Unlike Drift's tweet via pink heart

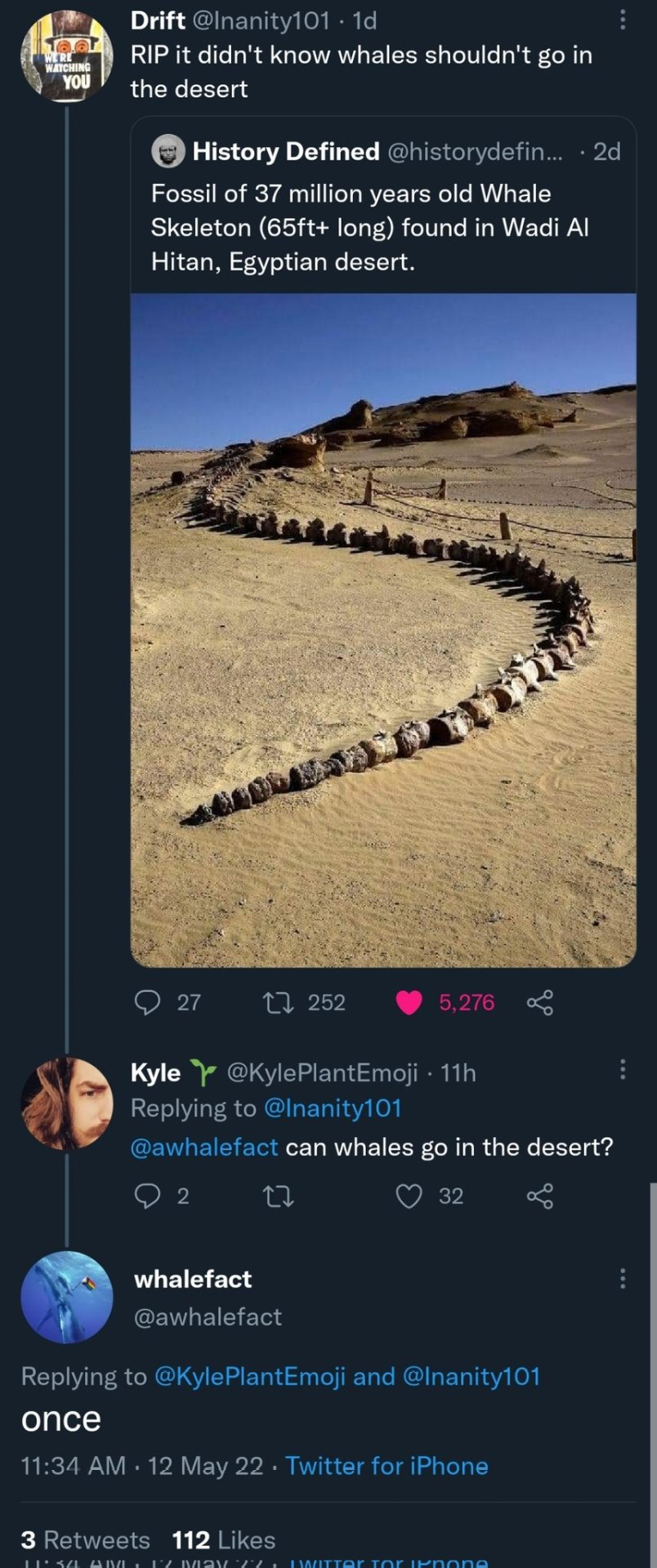pyautogui.click(x=409, y=1002)
